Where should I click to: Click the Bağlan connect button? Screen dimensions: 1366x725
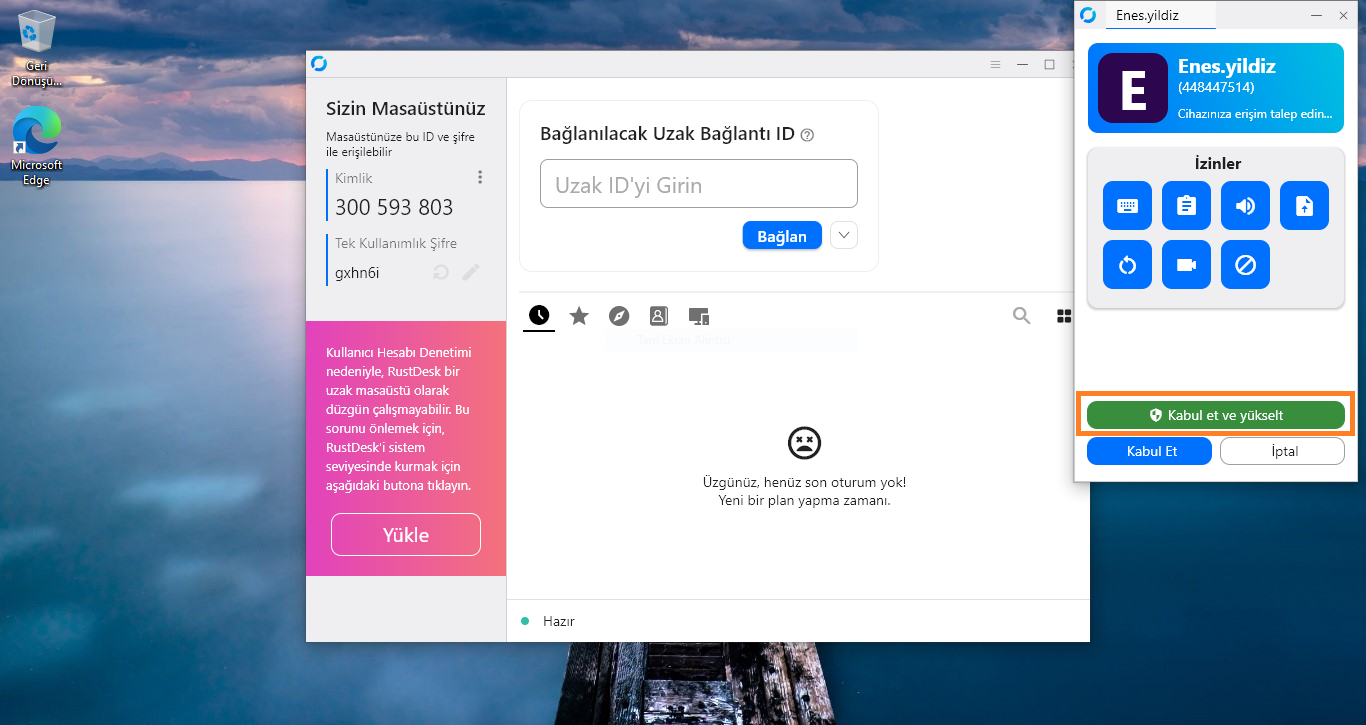click(782, 236)
